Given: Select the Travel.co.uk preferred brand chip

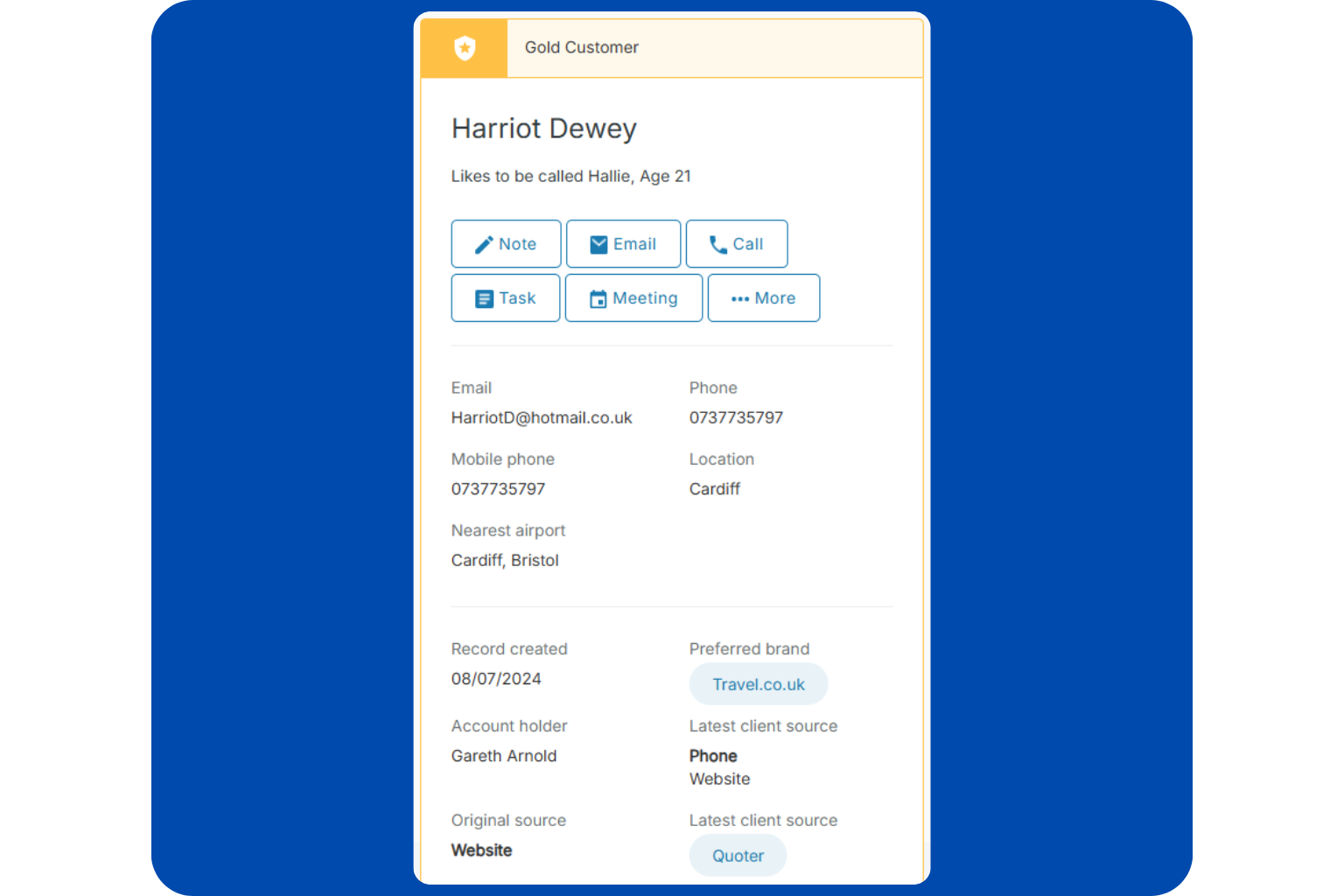Looking at the screenshot, I should [x=758, y=684].
